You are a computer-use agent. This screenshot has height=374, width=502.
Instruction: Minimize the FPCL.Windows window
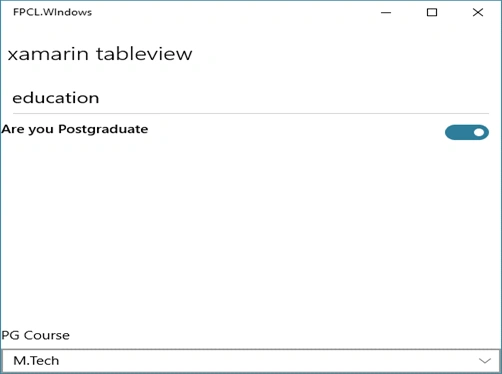(386, 13)
